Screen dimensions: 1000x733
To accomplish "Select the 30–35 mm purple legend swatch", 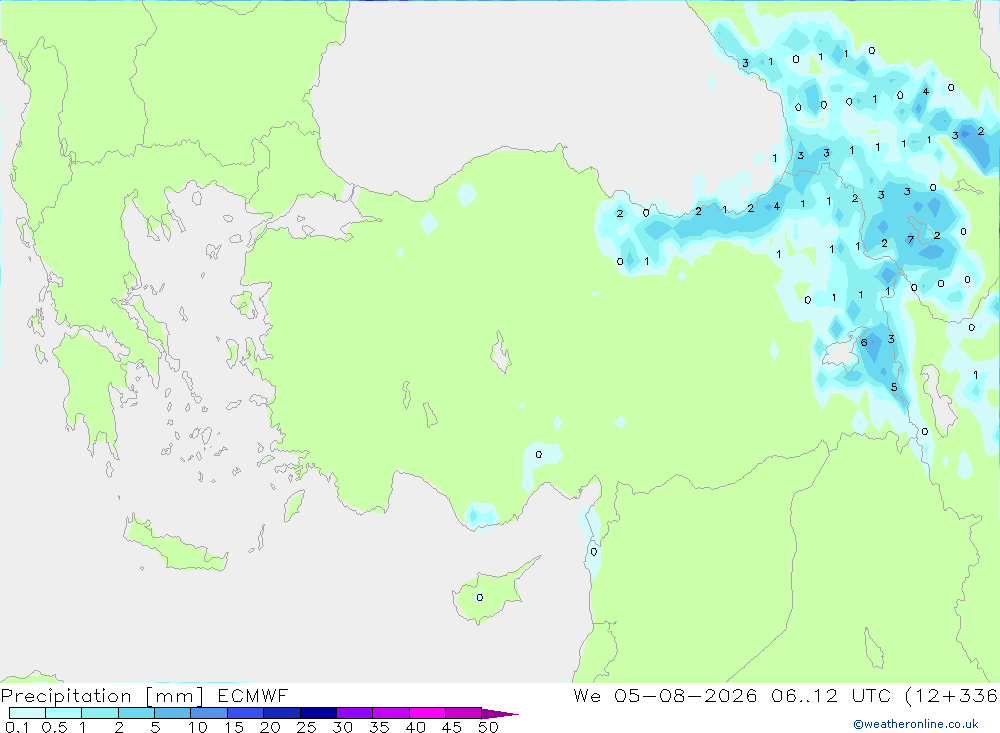I will click(x=354, y=713).
